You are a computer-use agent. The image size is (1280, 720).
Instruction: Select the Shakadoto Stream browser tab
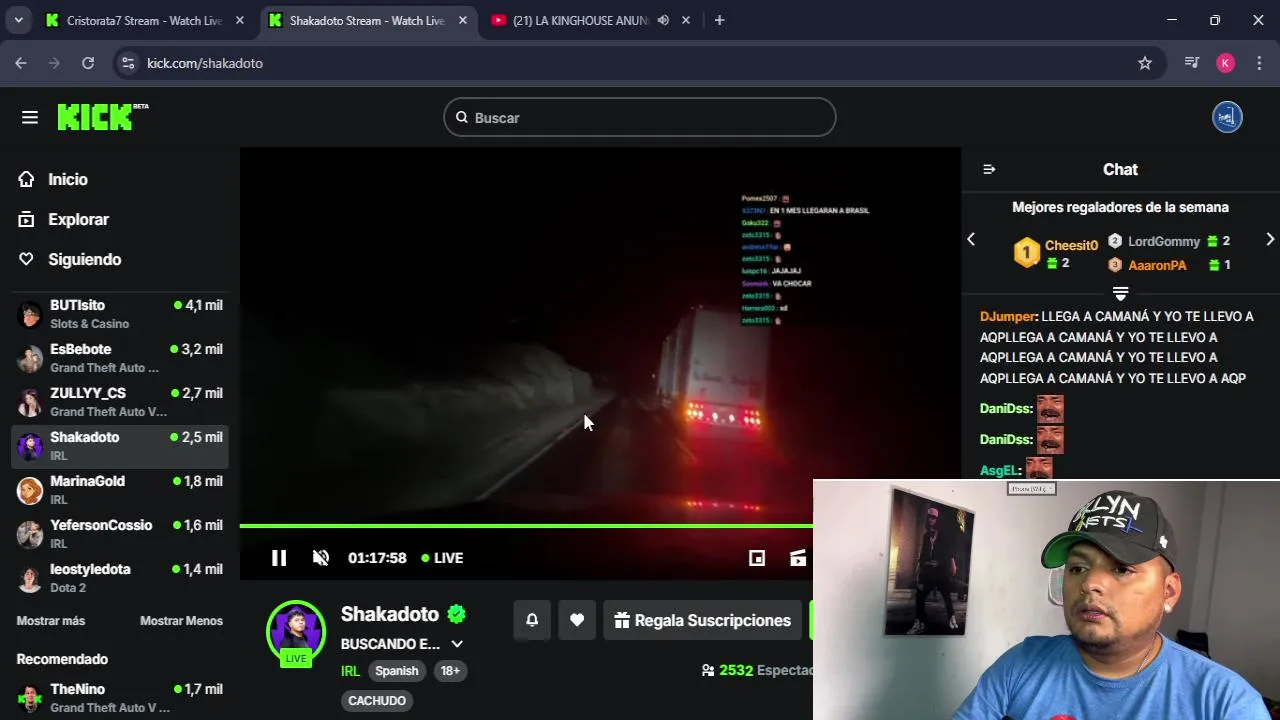(367, 20)
